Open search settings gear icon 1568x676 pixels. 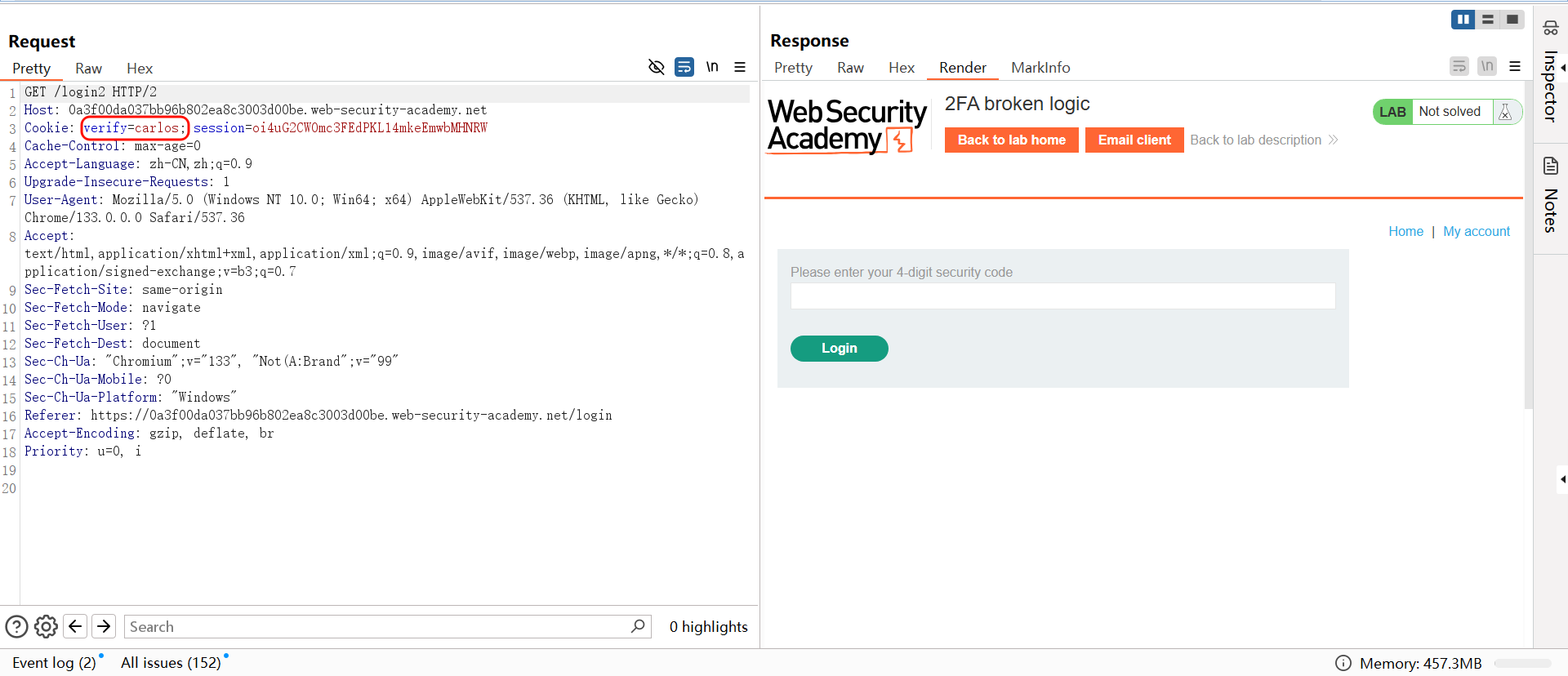47,626
